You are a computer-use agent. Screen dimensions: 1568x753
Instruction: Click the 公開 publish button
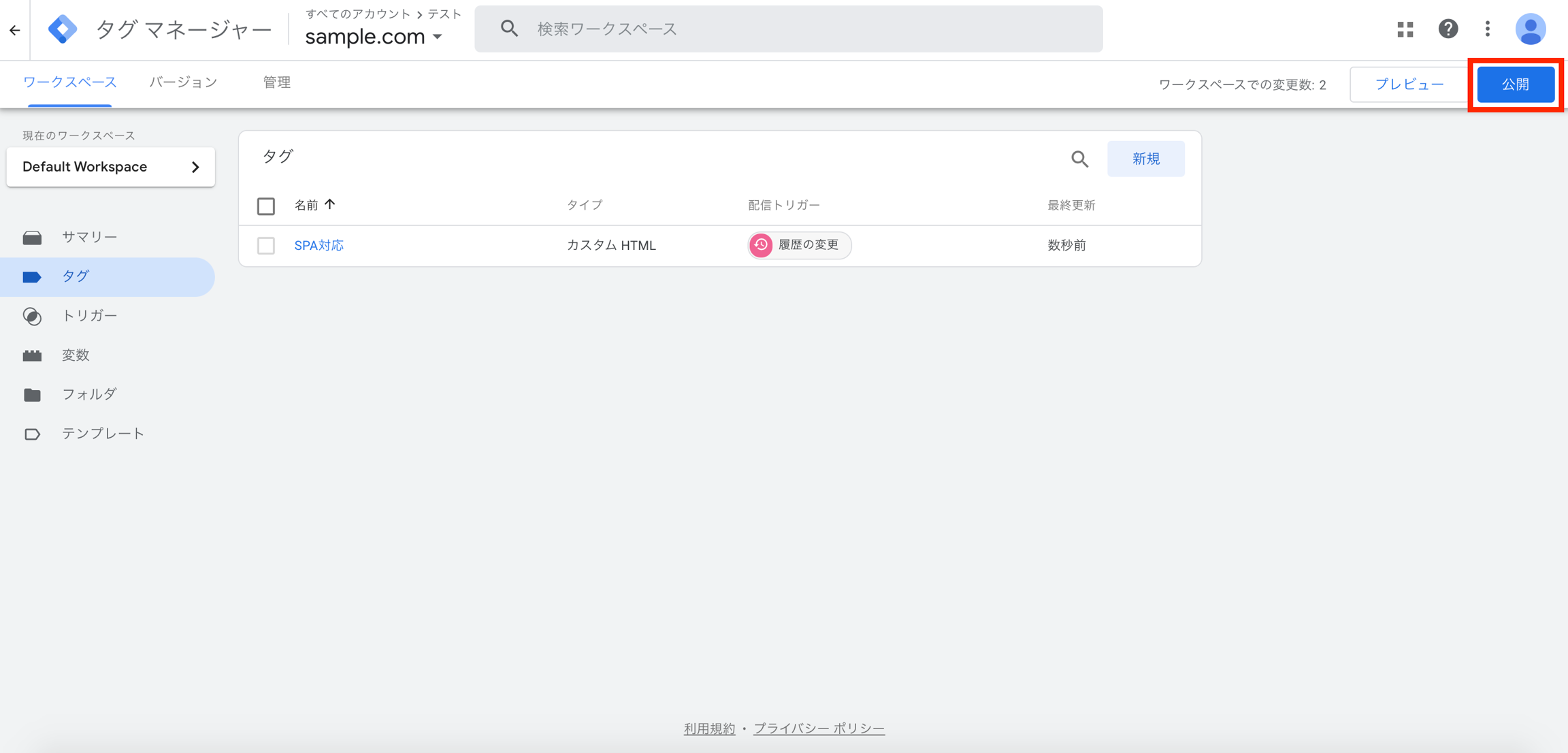click(x=1516, y=84)
